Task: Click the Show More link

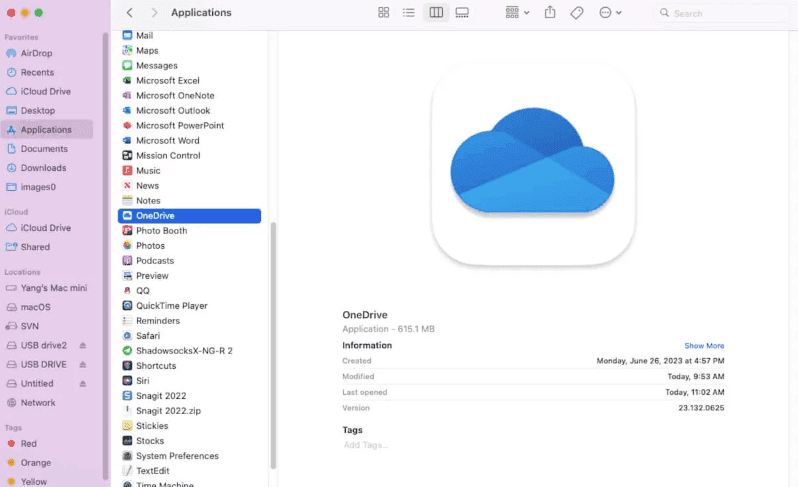Action: (704, 346)
